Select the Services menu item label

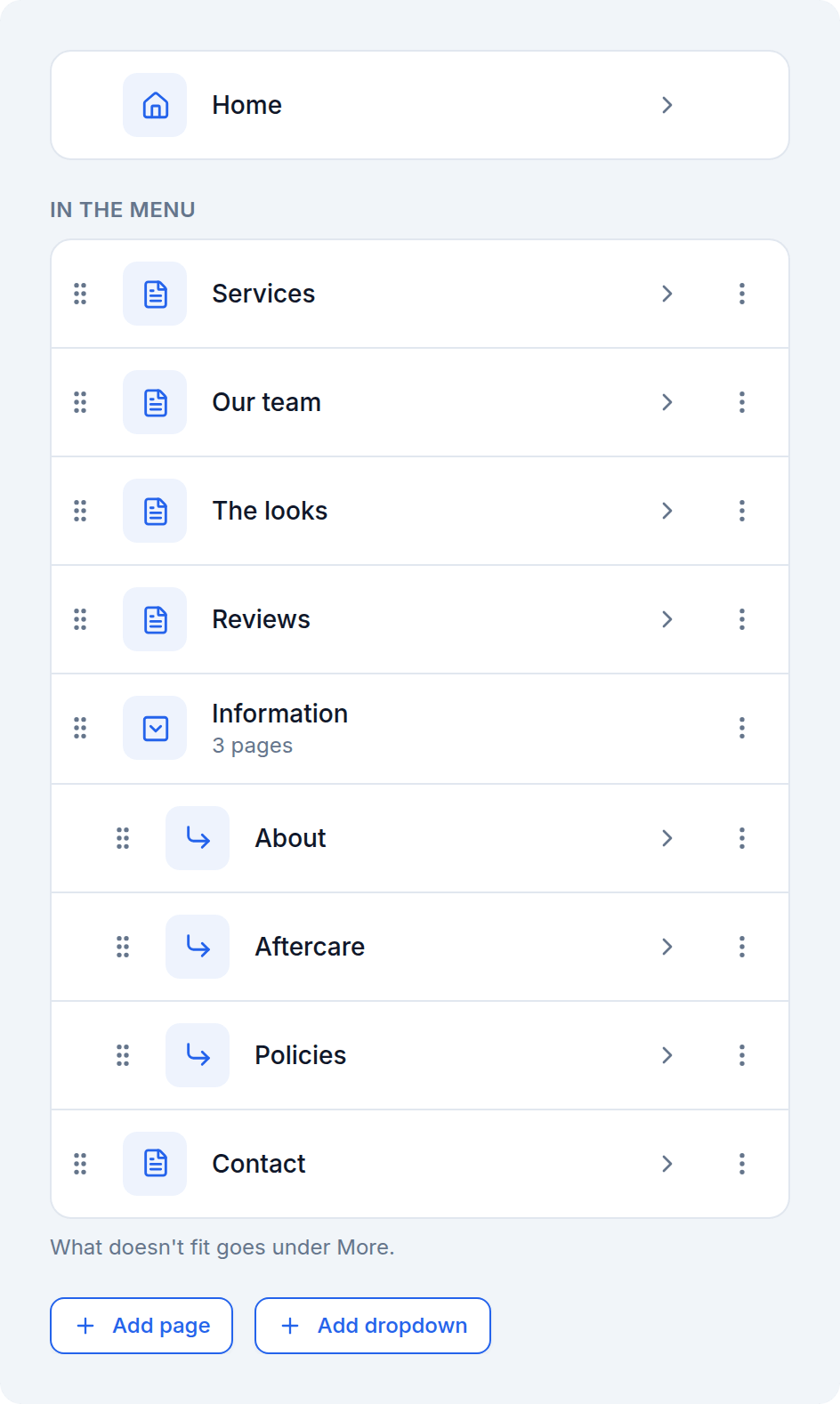(x=263, y=294)
